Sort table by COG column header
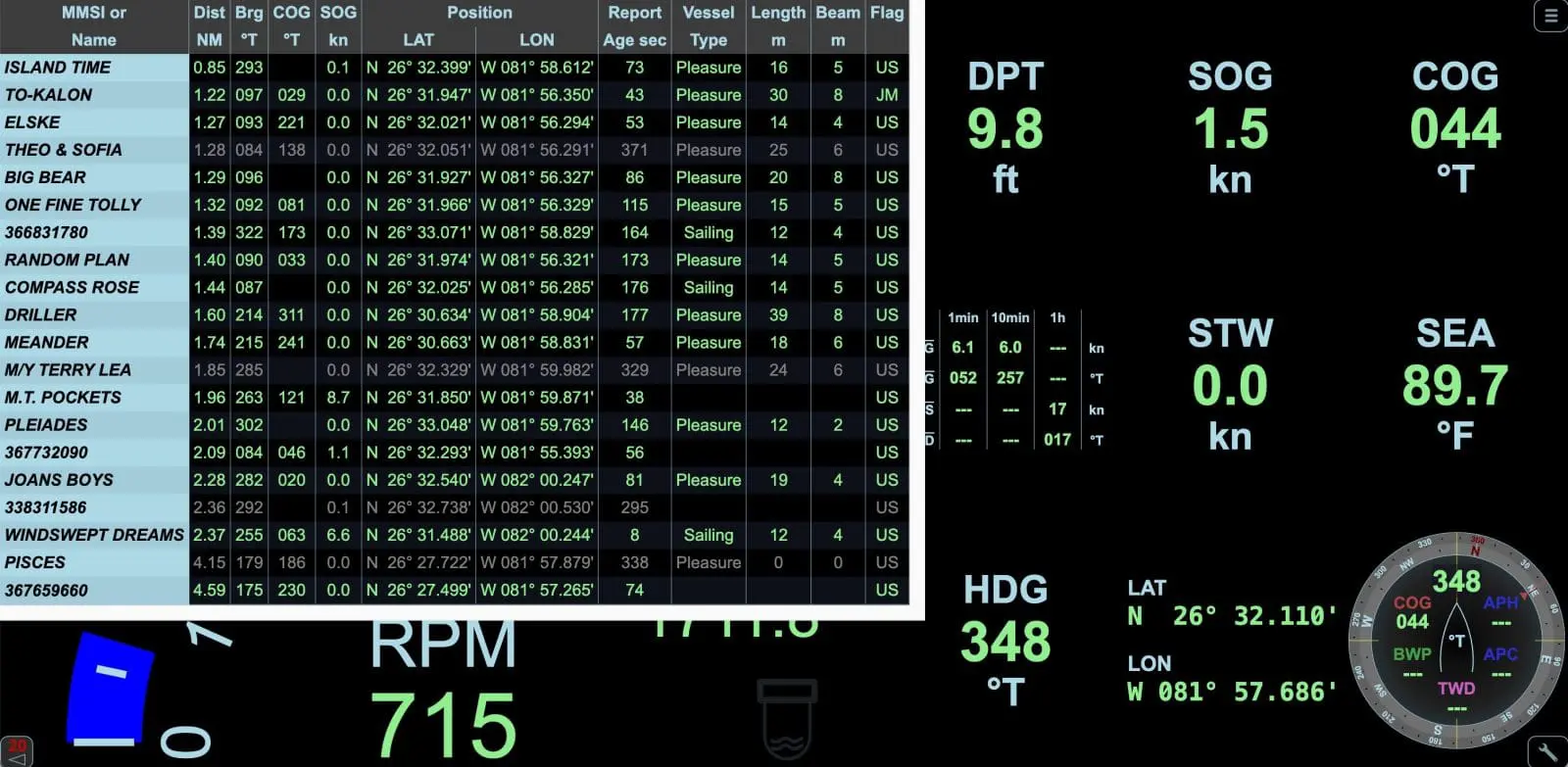 coord(291,26)
